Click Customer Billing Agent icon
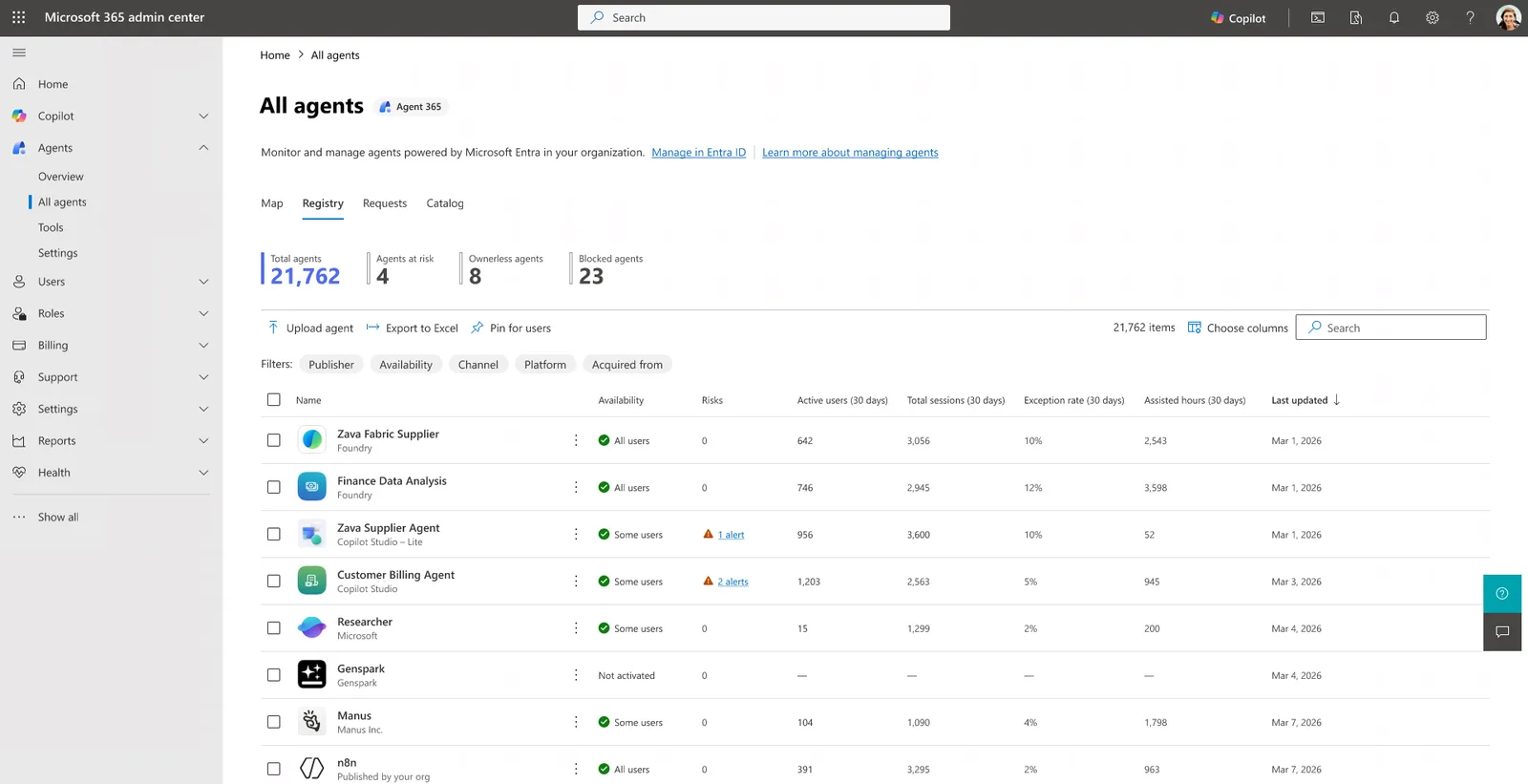Screen dimensions: 1528x784 click(311, 581)
